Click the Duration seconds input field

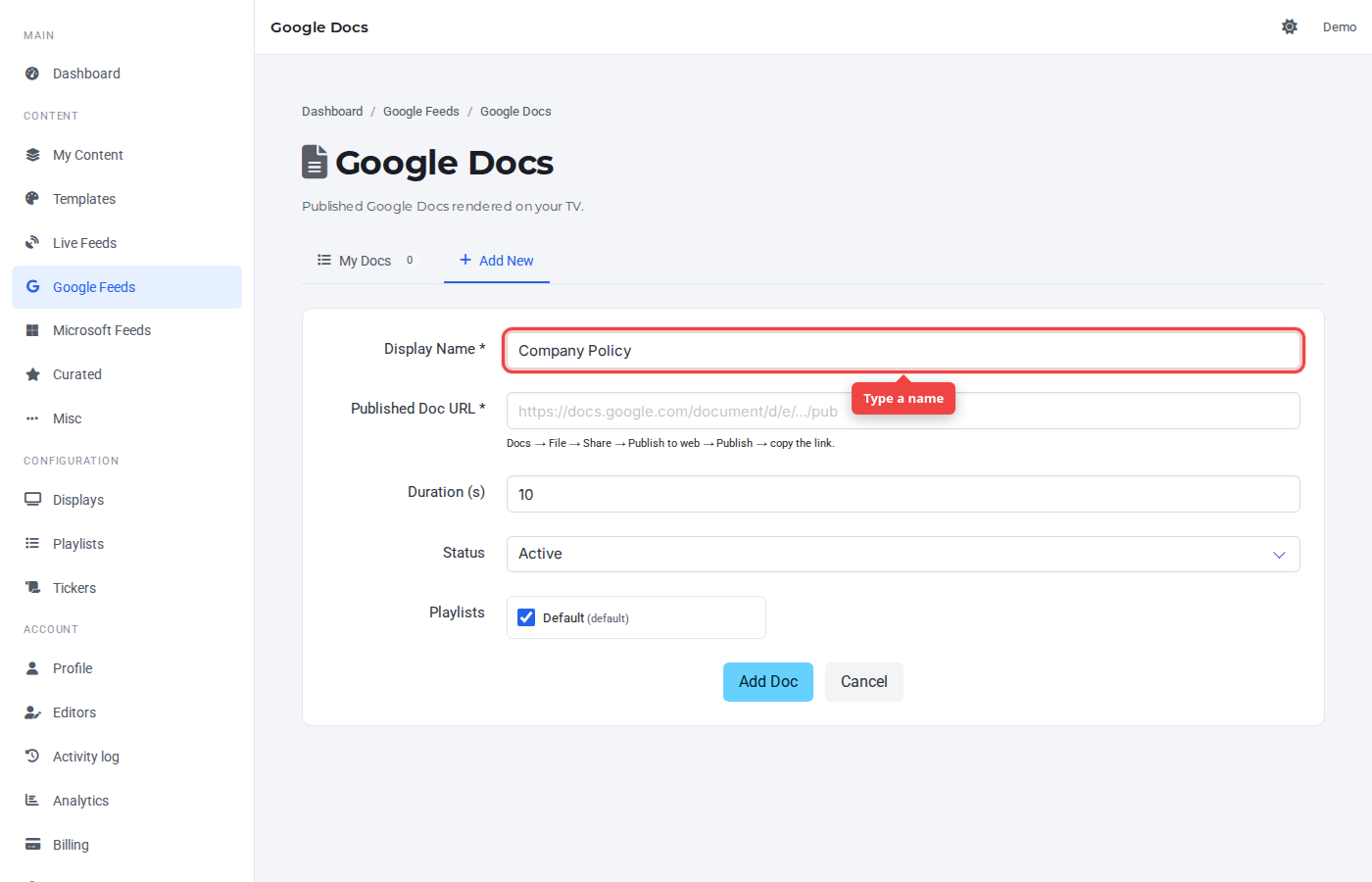[x=903, y=494]
